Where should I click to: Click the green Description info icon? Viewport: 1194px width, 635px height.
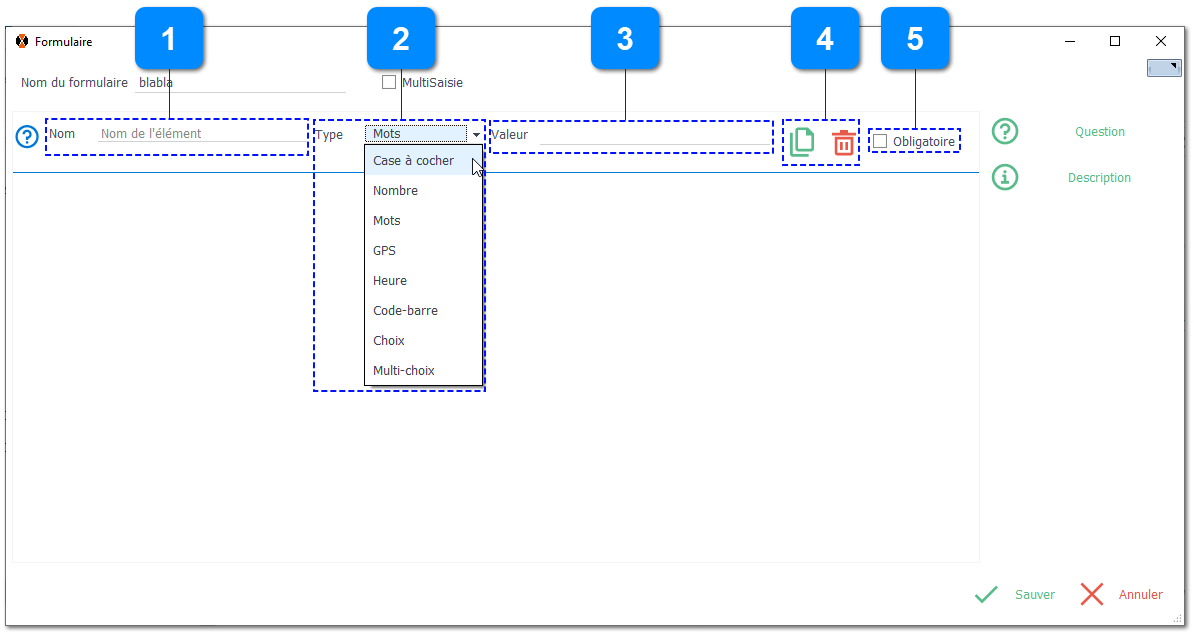1004,177
